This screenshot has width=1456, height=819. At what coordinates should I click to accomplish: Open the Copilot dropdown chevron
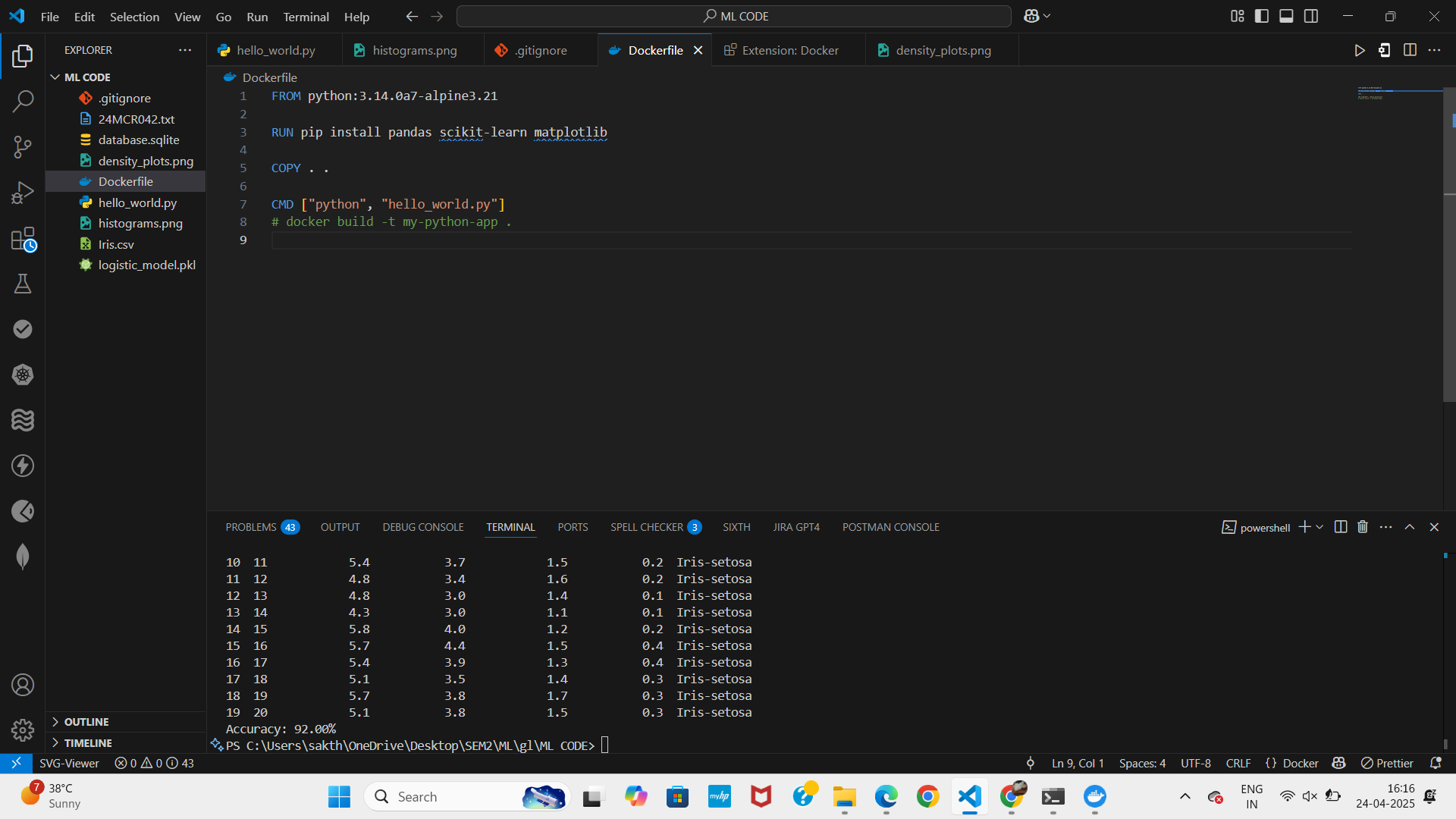point(1047,16)
